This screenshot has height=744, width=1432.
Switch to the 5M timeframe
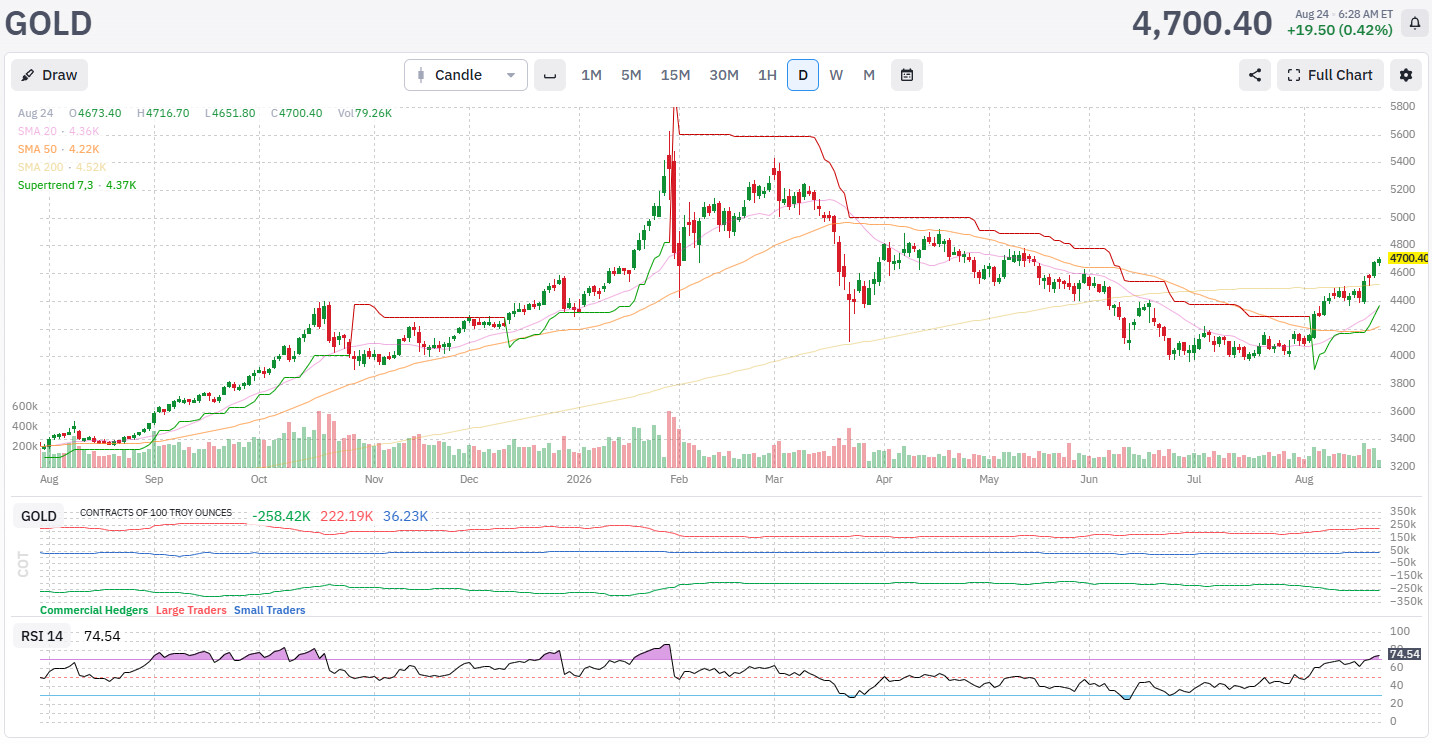tap(631, 75)
